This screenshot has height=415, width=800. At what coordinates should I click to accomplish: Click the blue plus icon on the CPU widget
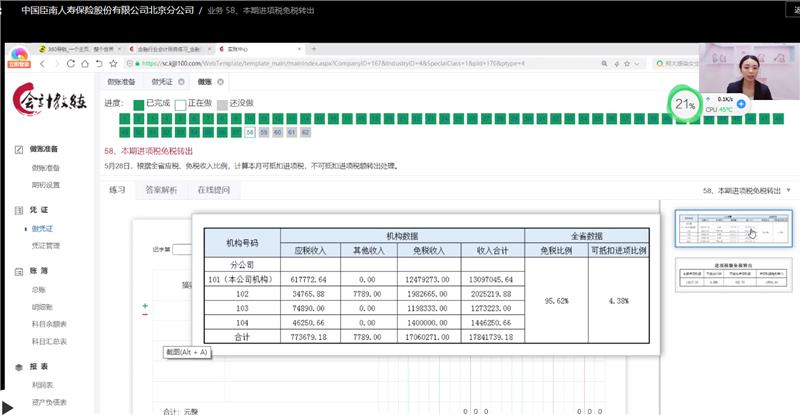click(x=741, y=103)
